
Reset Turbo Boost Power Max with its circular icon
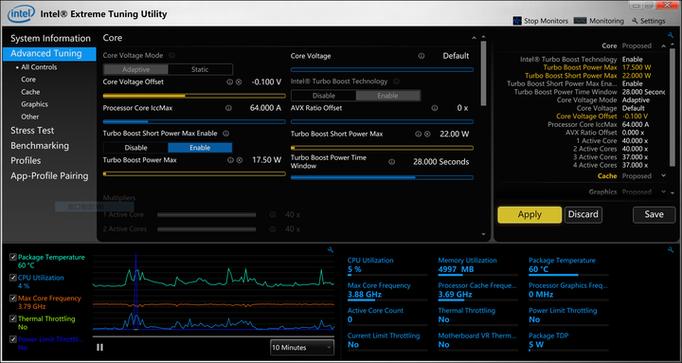(239, 160)
